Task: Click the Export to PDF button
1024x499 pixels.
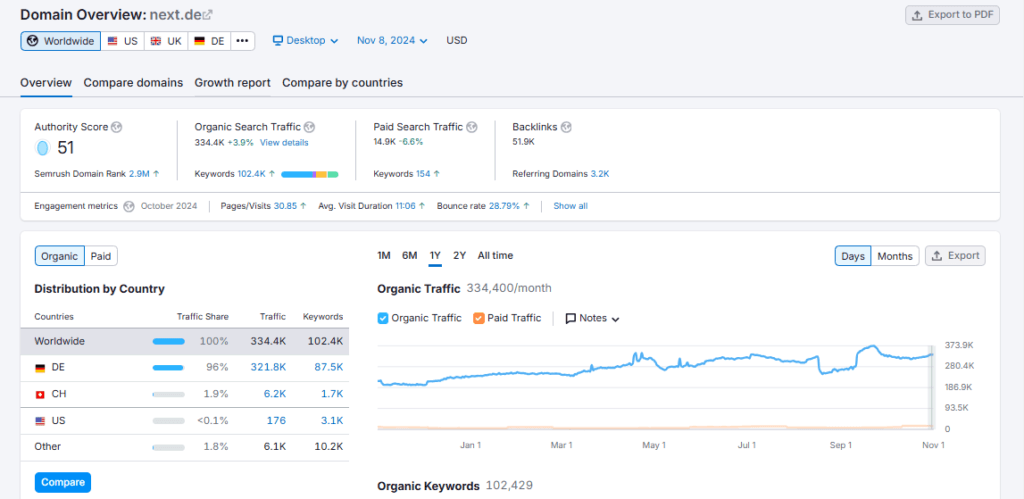Action: pos(952,15)
